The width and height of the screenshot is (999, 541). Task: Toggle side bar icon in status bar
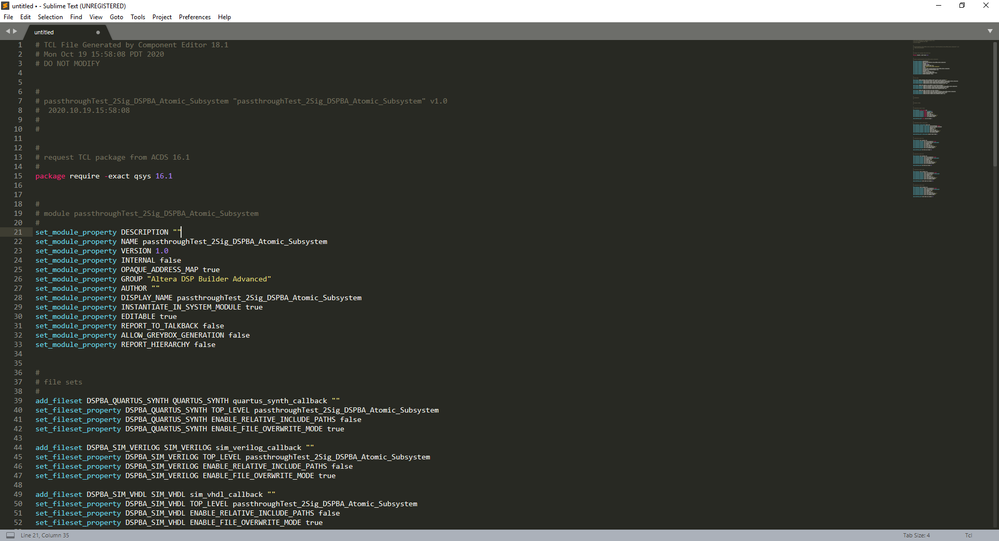click(10, 535)
